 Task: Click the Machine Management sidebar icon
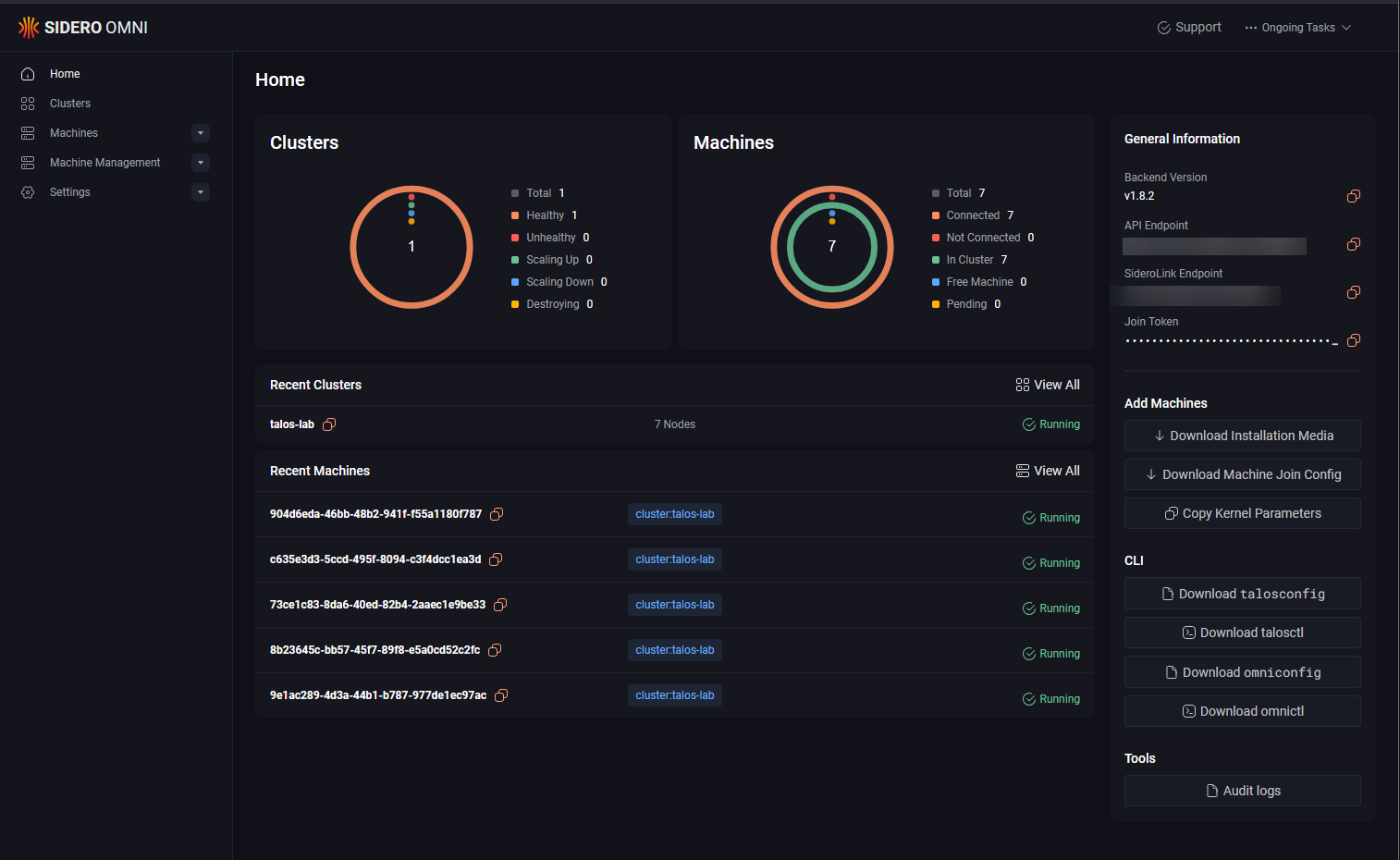point(28,163)
